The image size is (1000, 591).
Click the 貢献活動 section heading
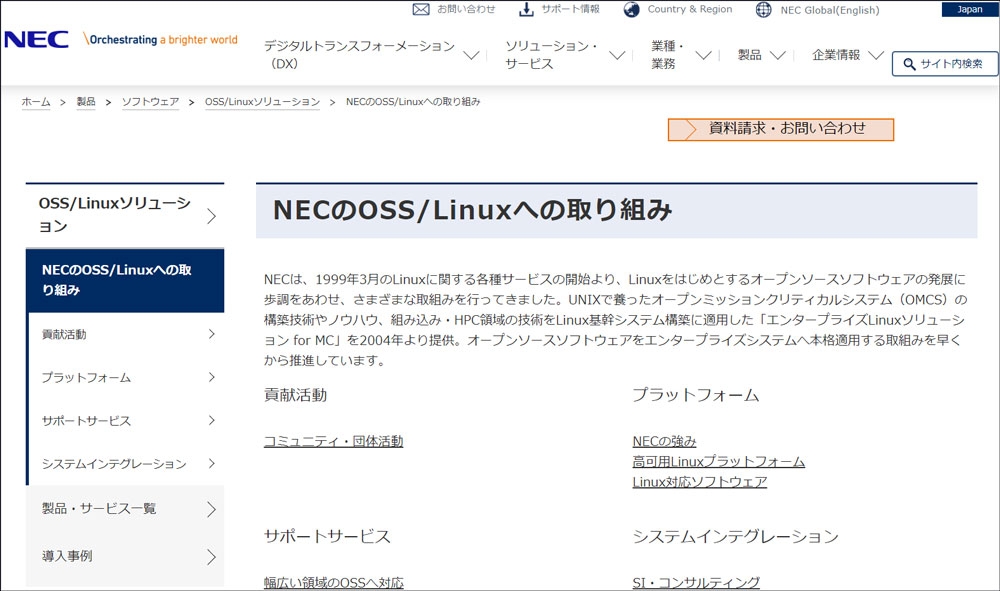click(295, 395)
